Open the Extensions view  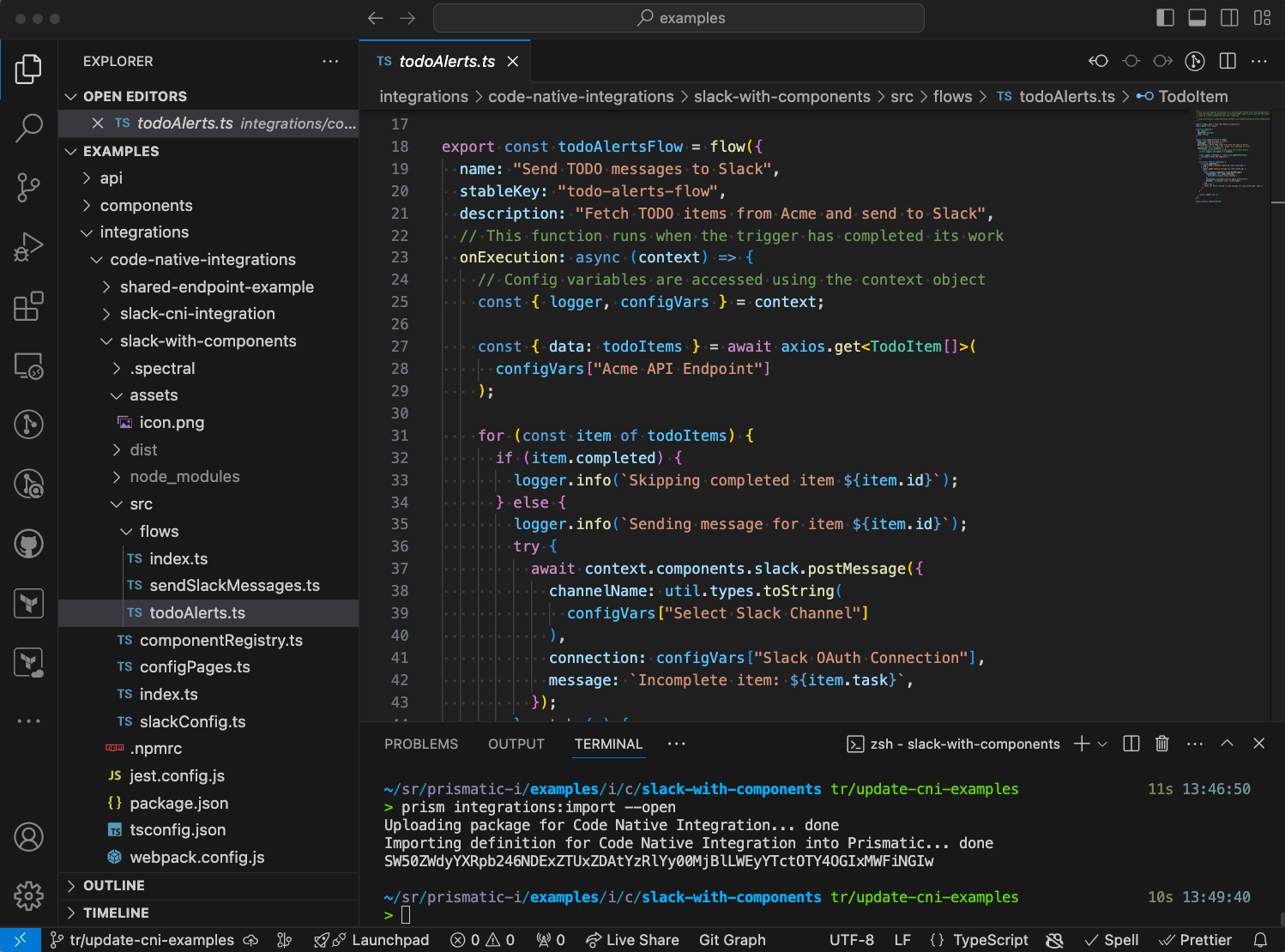28,306
